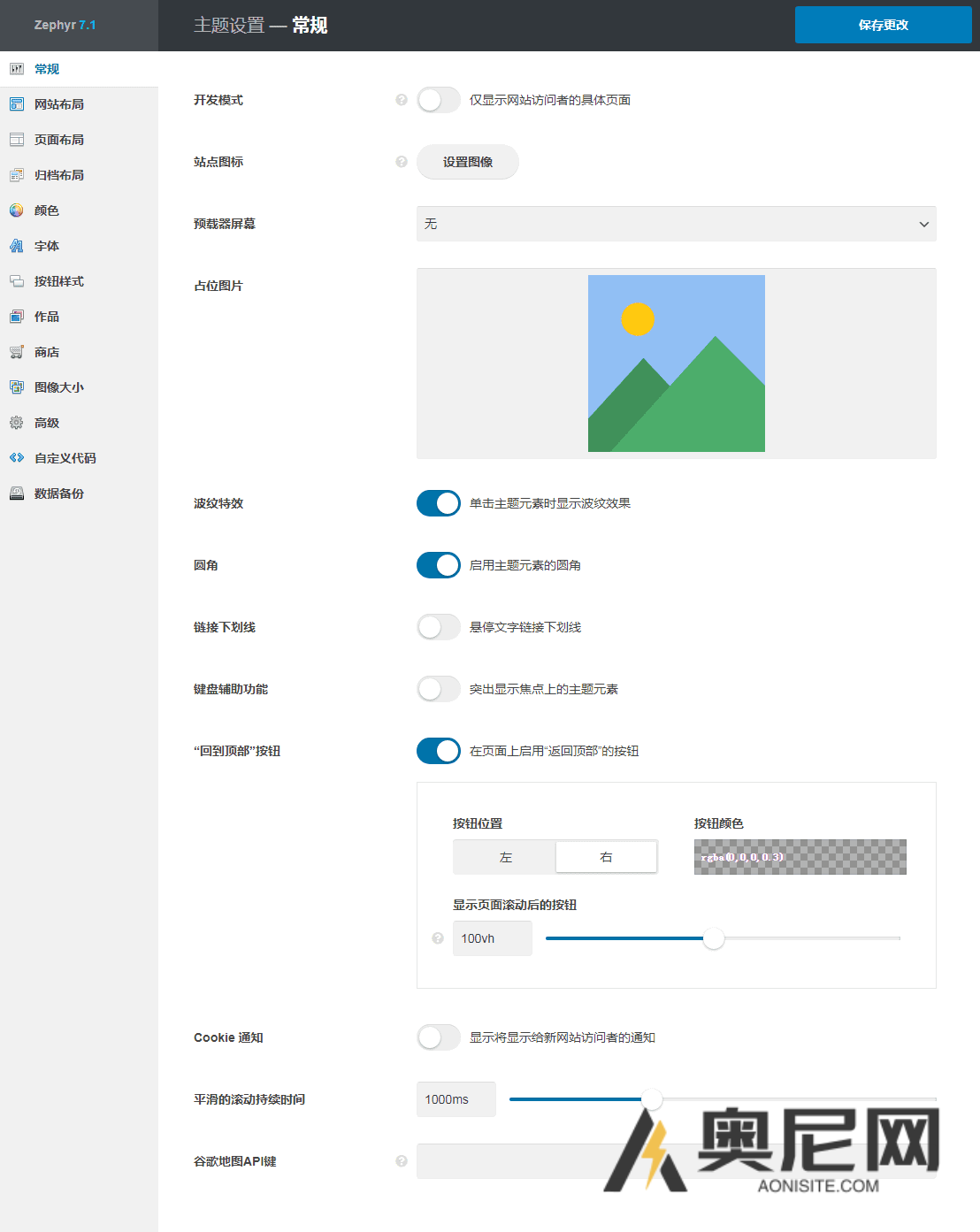Click the 颜色 palette icon
The width and height of the screenshot is (980, 1232).
tap(16, 210)
